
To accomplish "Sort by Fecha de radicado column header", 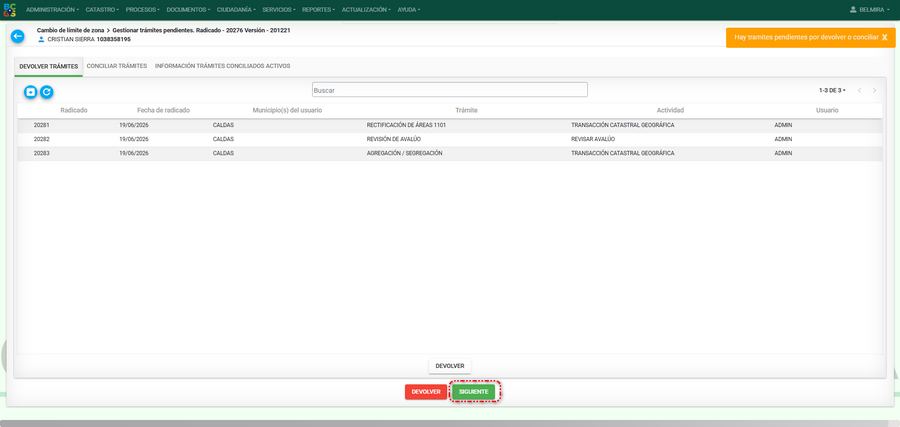I will tap(164, 110).
